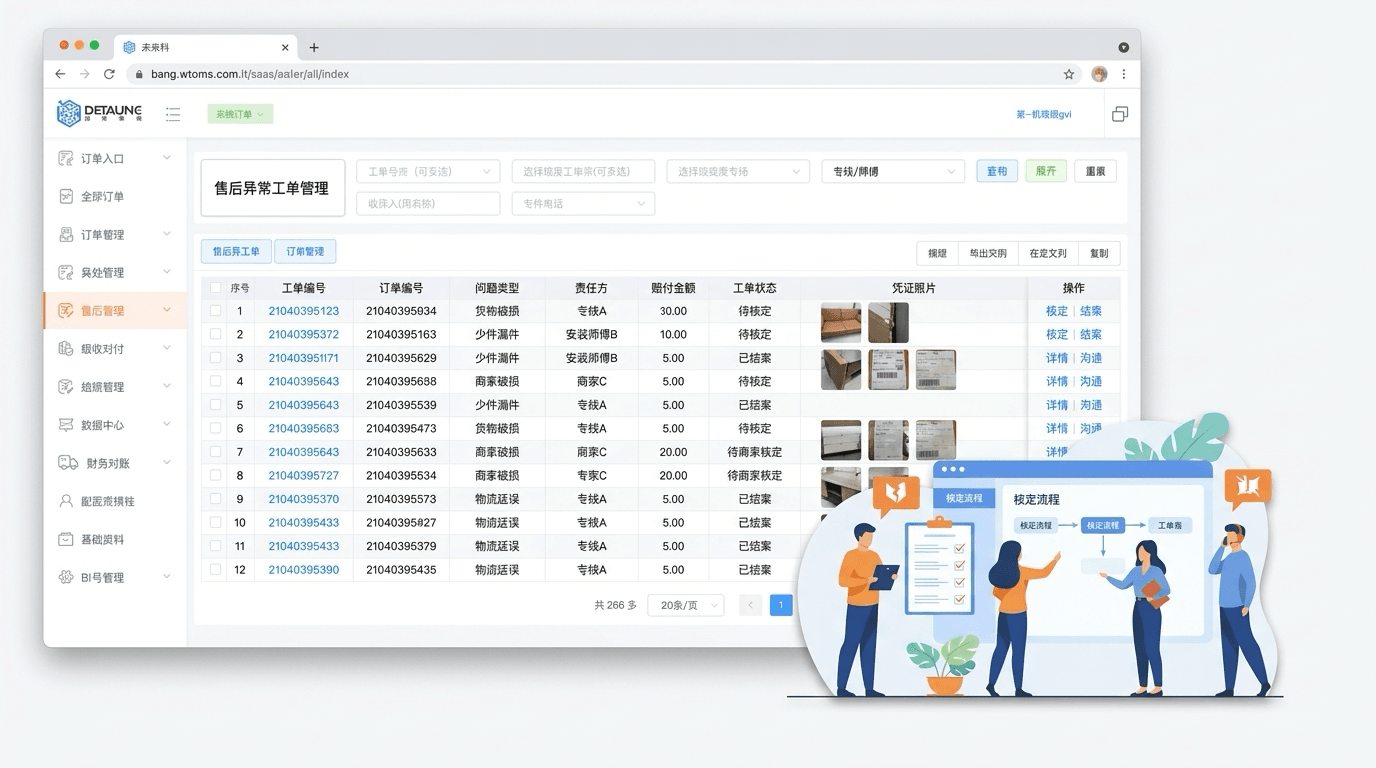Open the first photo thumbnail in row 1
Screen dimensions: 1376x768
pyautogui.click(x=841, y=323)
